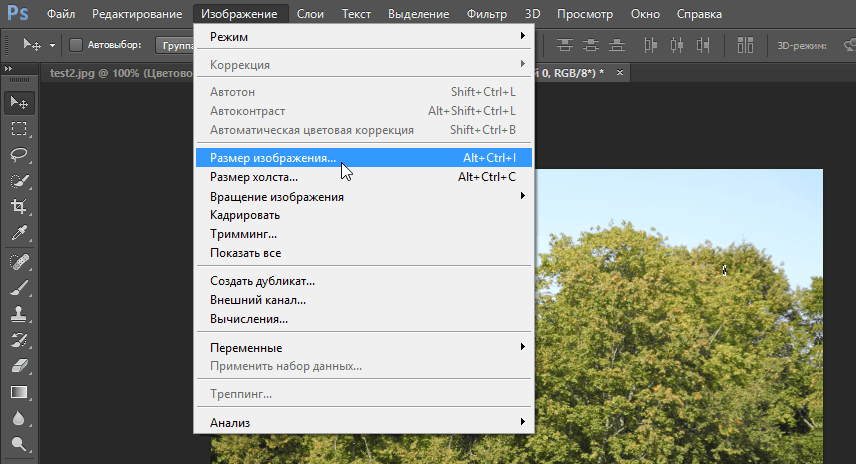
Task: Enable the Автовыбор checkbox
Action: pyautogui.click(x=76, y=45)
